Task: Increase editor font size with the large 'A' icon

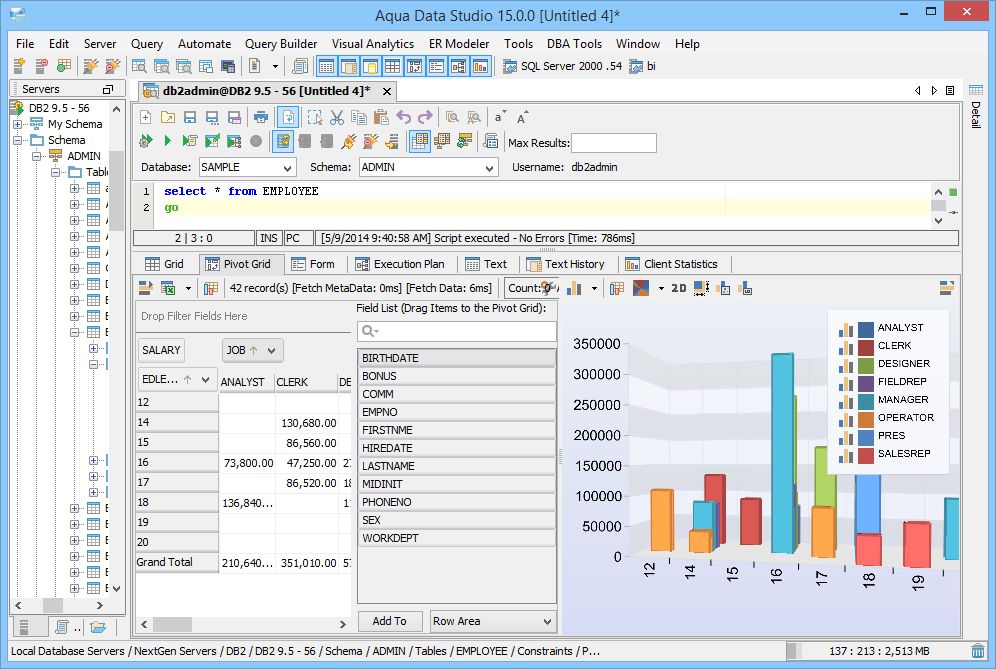Action: pyautogui.click(x=522, y=117)
